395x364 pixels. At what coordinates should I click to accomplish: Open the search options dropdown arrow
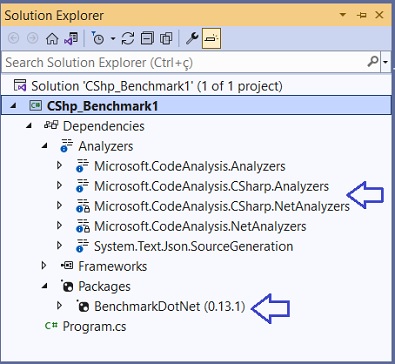point(386,62)
